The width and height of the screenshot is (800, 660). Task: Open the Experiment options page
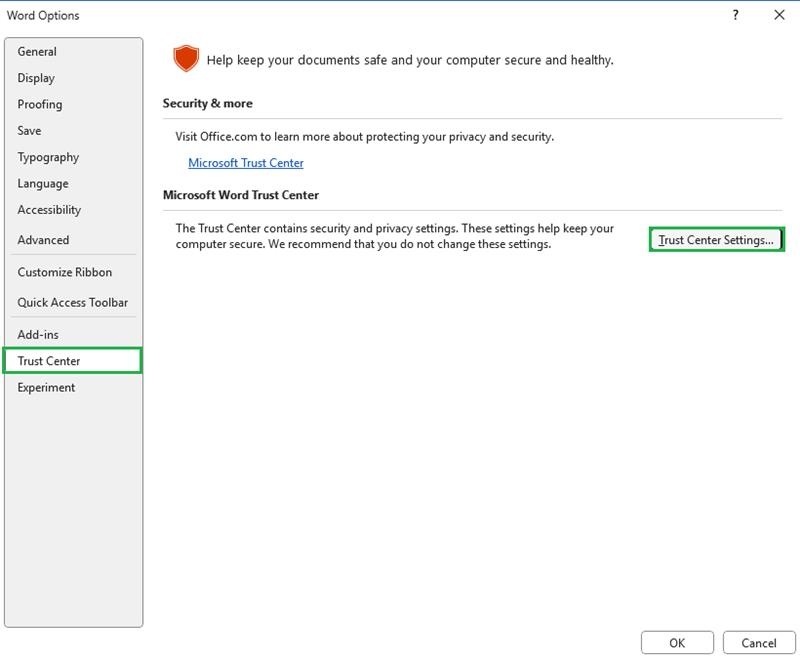46,386
